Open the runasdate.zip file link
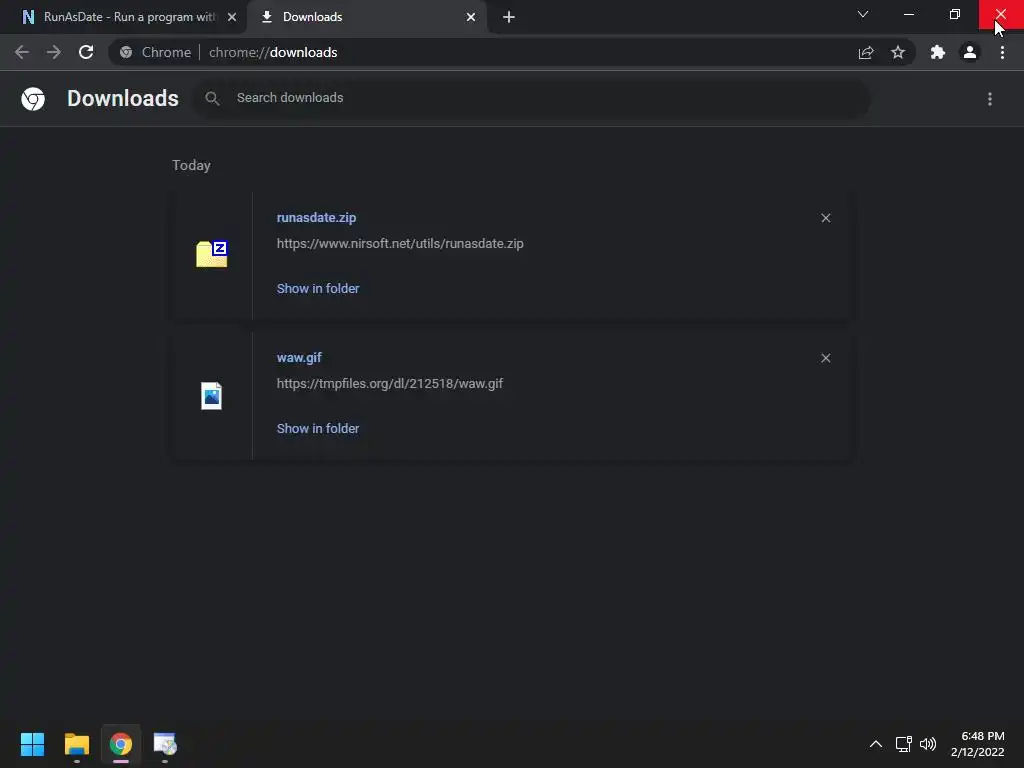Viewport: 1024px width, 768px height. (x=317, y=217)
